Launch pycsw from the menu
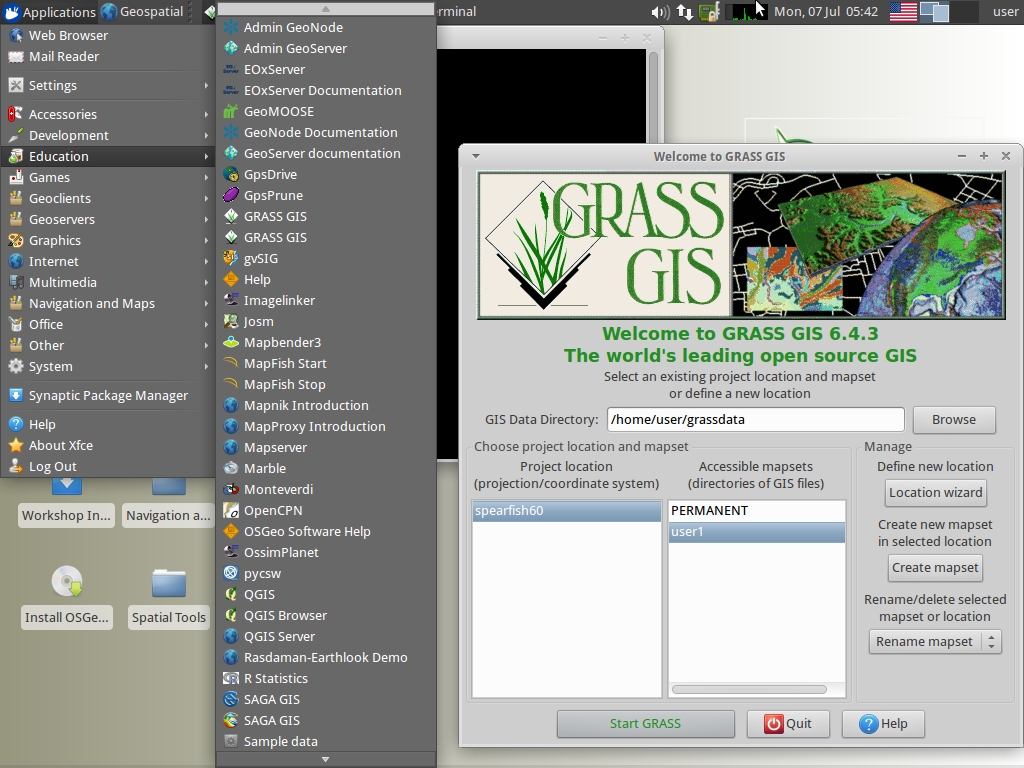Screen dimensions: 1024x768 point(325,573)
